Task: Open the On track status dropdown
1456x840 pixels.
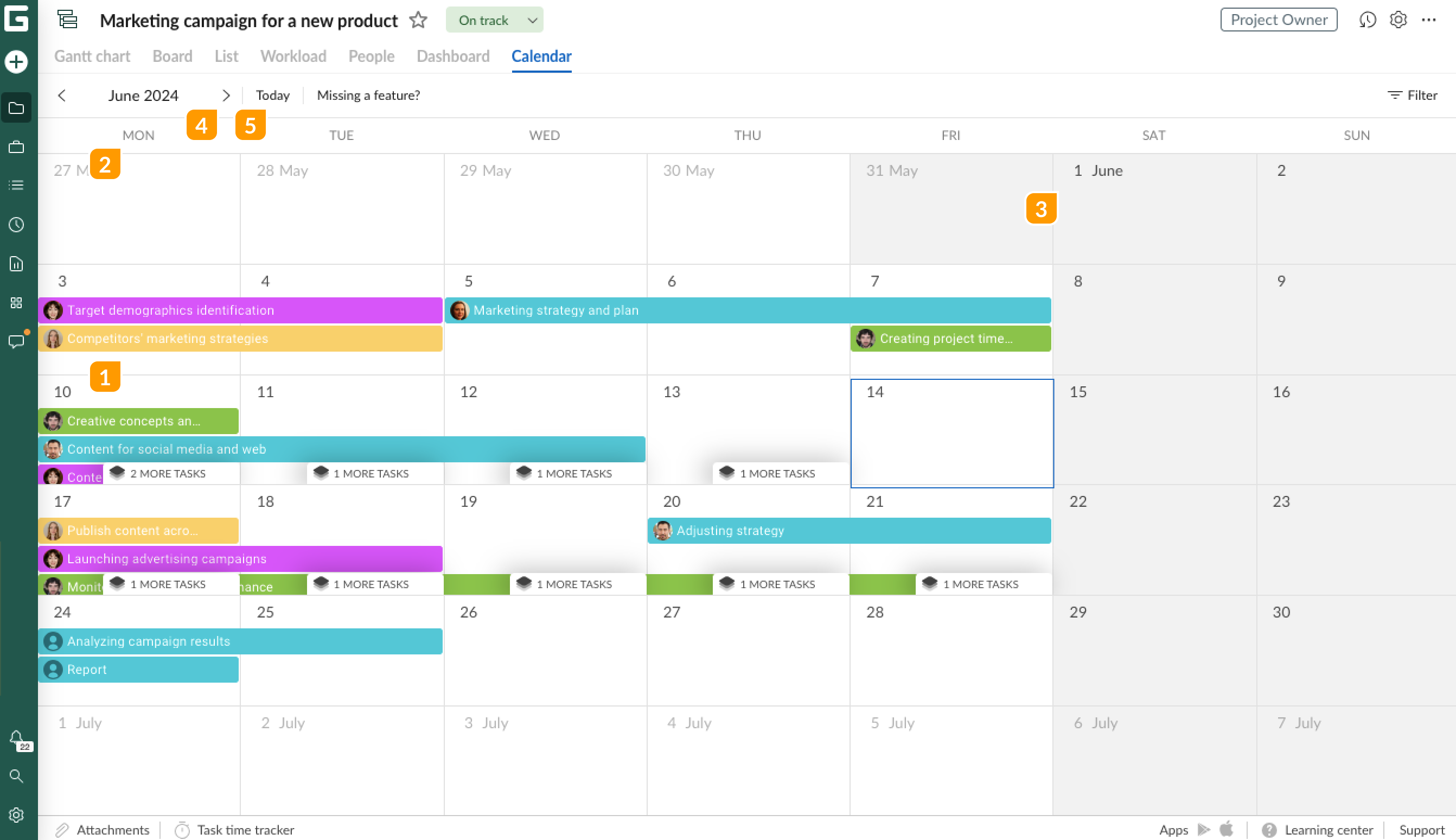Action: click(x=494, y=19)
